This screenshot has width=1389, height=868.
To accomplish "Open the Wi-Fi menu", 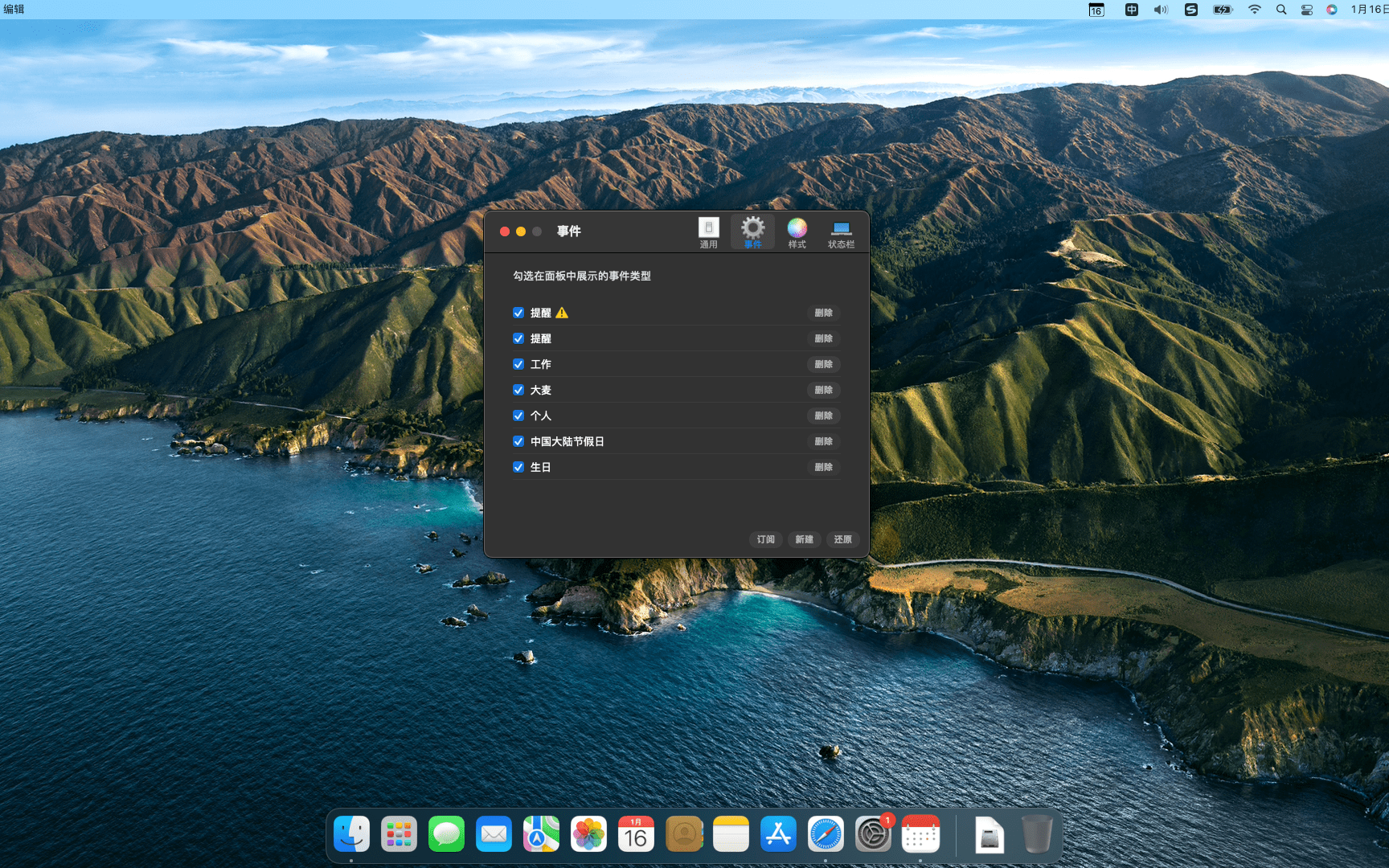I will coord(1254,10).
